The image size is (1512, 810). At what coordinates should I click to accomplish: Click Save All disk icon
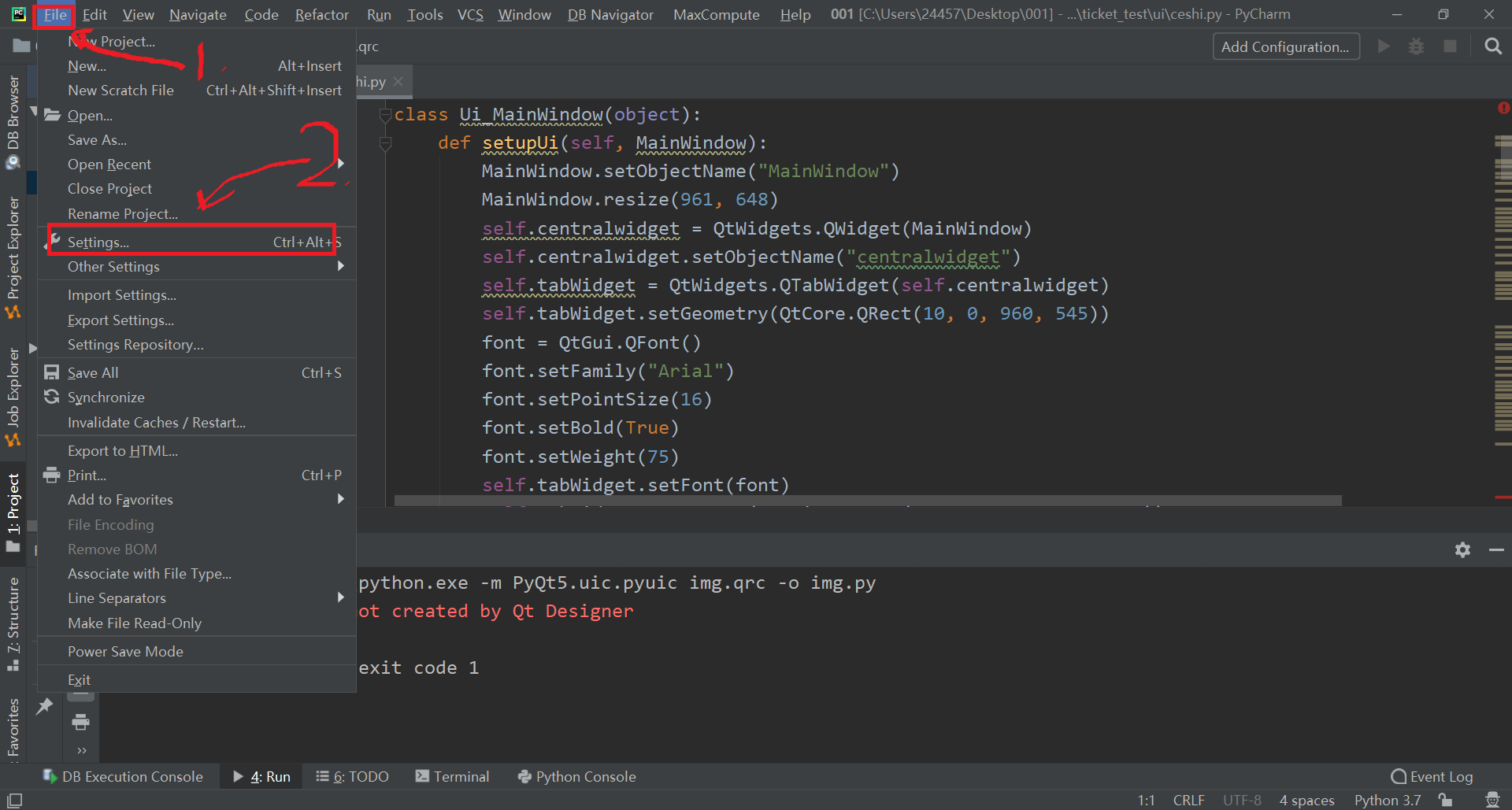tap(52, 372)
